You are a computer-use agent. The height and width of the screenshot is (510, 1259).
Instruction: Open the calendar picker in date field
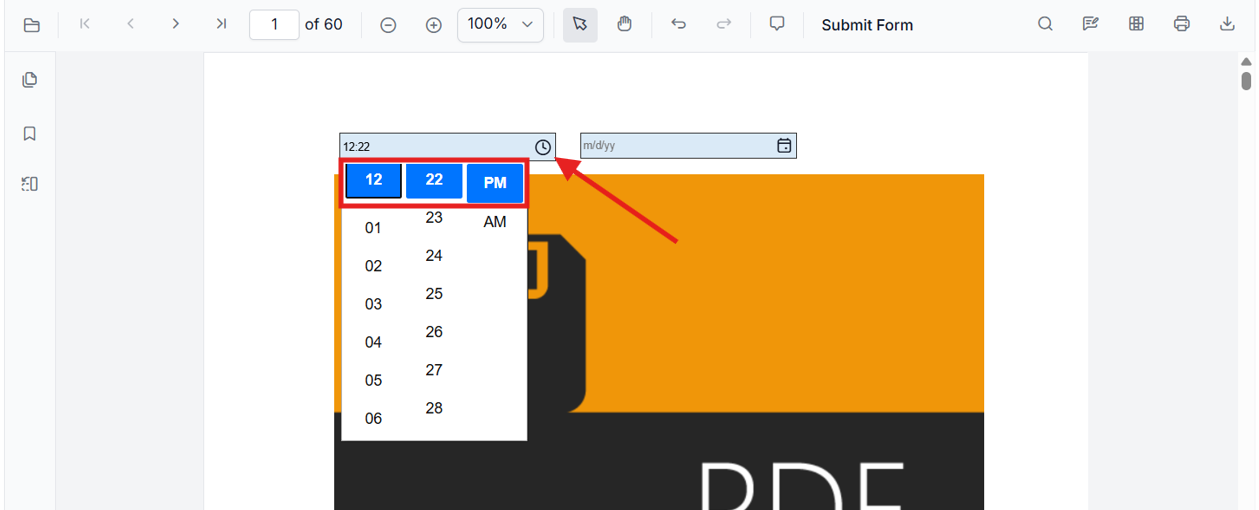click(x=785, y=146)
